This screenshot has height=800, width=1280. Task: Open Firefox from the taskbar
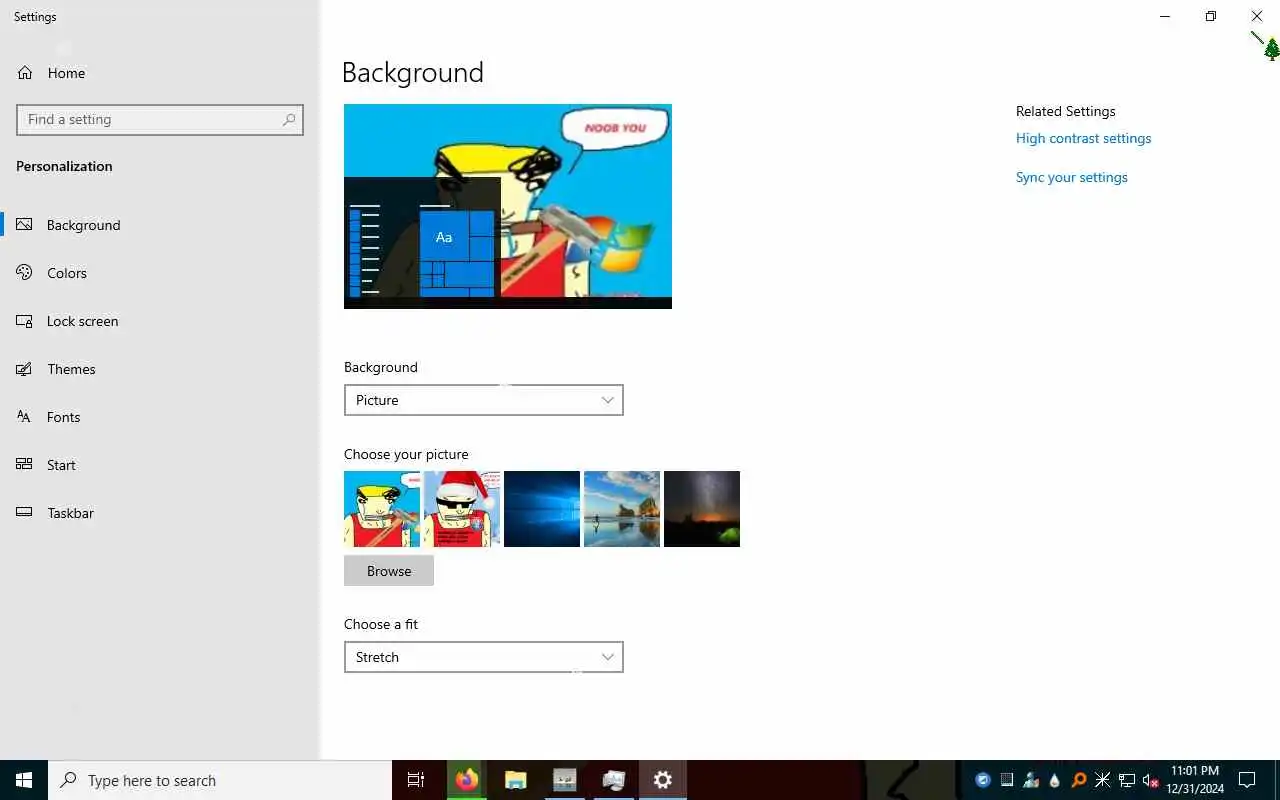(x=467, y=780)
